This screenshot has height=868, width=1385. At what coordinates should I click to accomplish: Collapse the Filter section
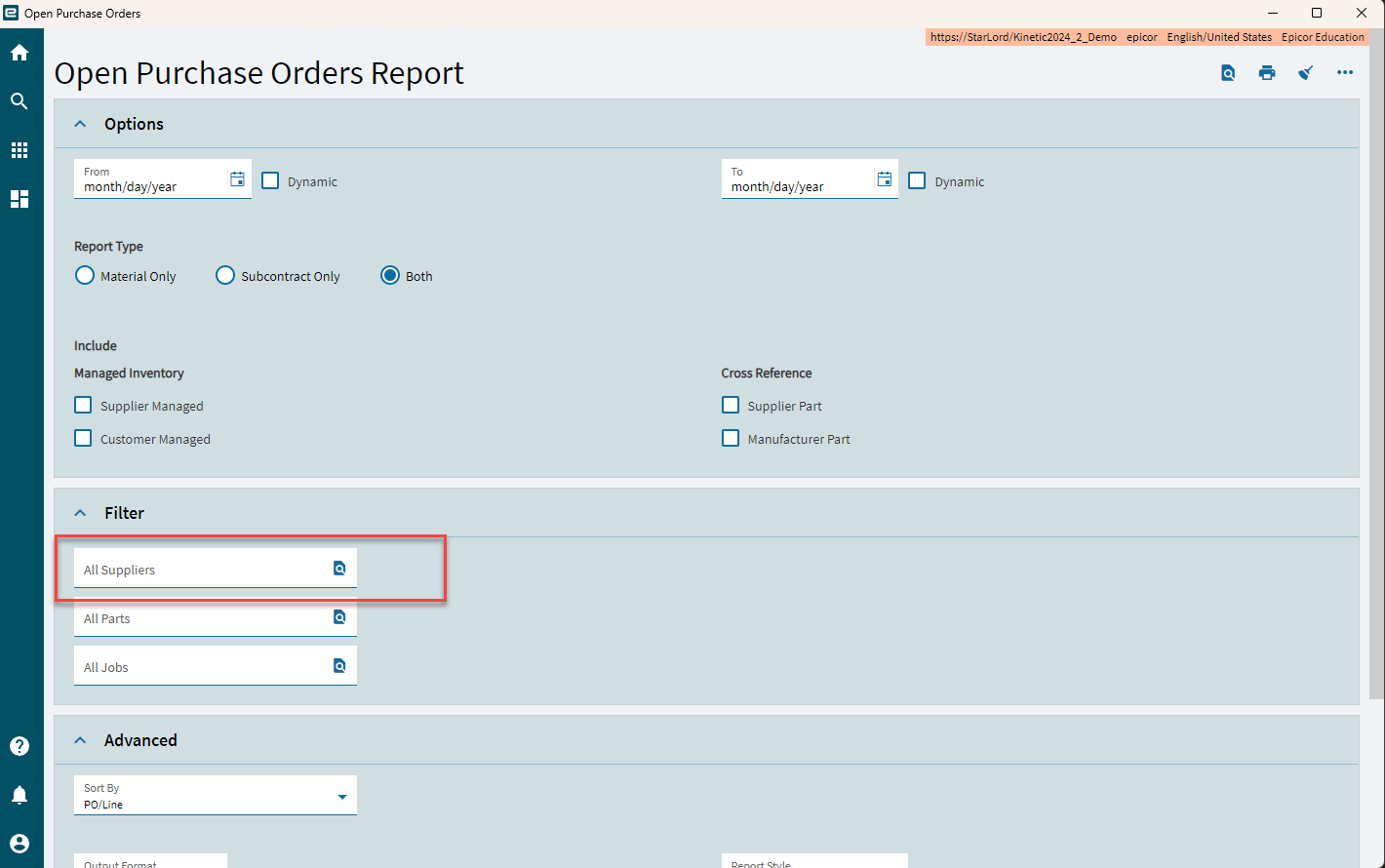[x=81, y=513]
